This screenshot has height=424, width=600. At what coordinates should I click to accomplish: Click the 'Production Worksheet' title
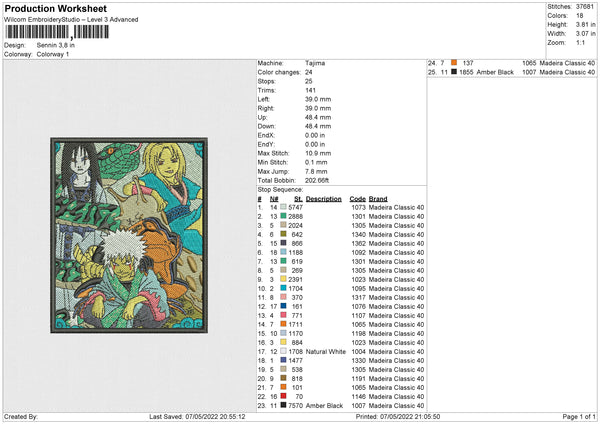click(55, 8)
